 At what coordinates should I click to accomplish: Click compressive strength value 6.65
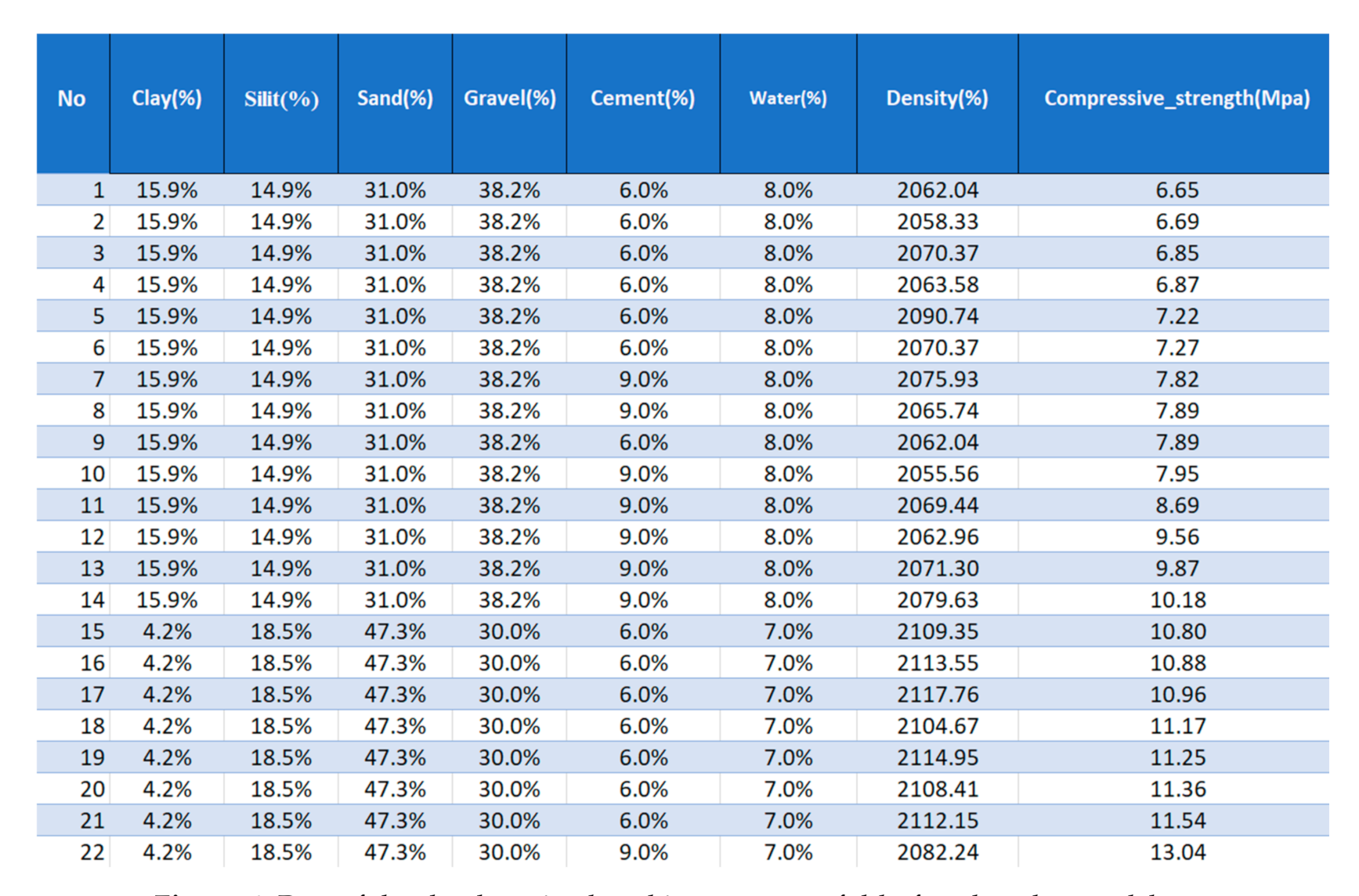(x=1177, y=190)
